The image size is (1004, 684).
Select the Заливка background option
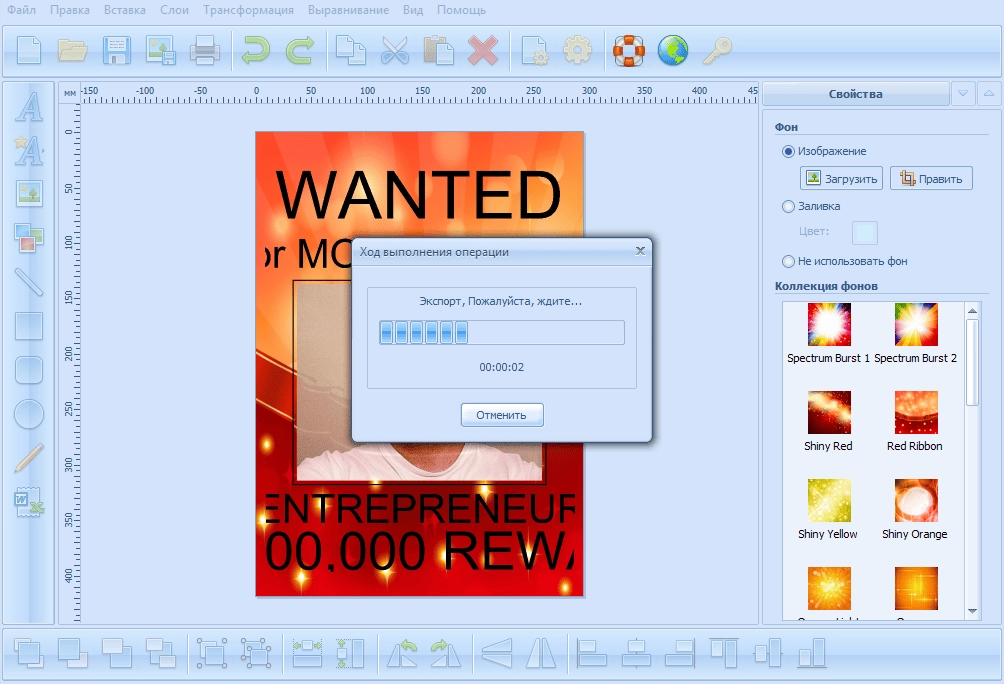[788, 206]
